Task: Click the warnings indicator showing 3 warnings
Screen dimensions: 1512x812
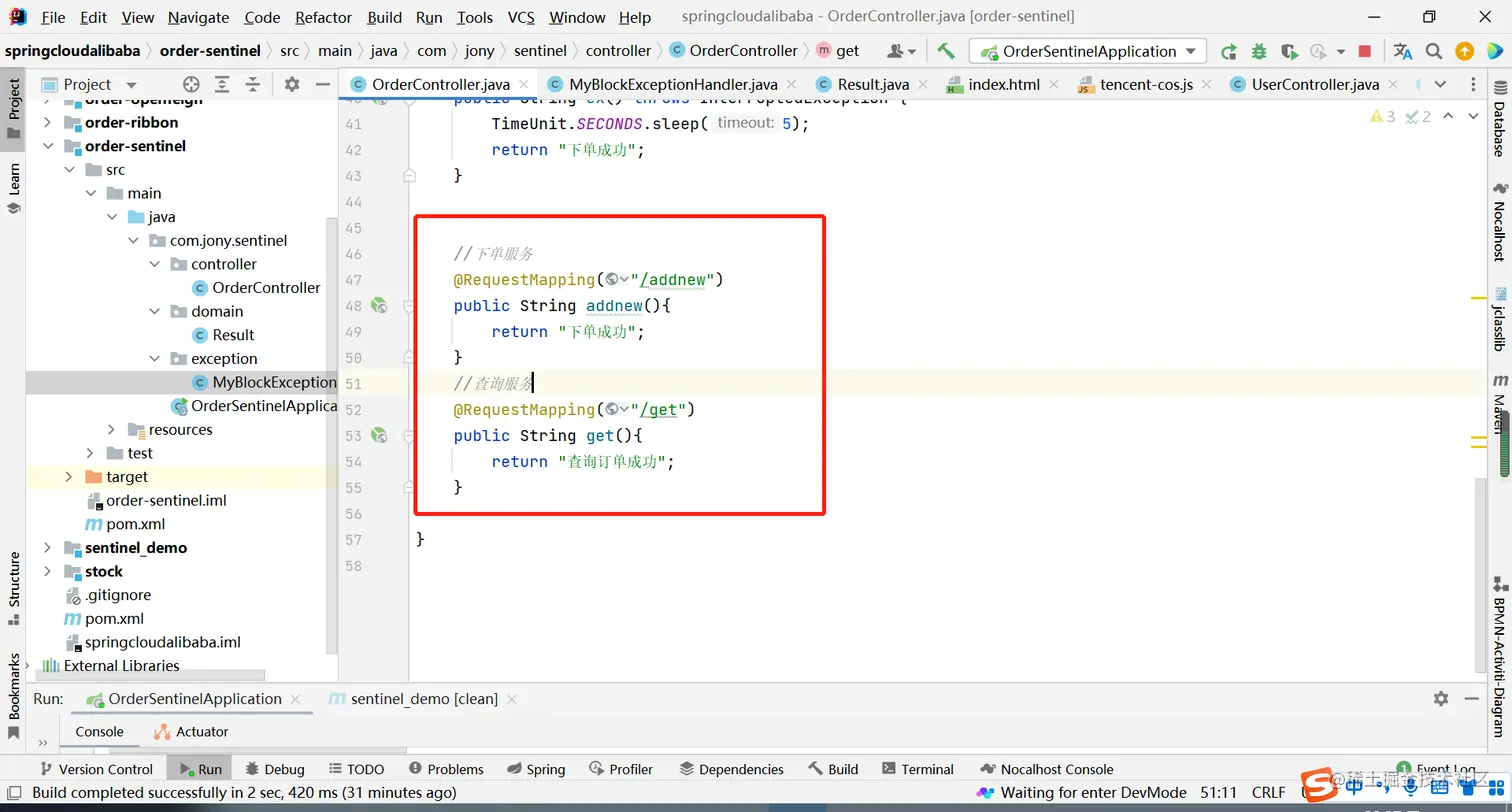Action: tap(1383, 117)
